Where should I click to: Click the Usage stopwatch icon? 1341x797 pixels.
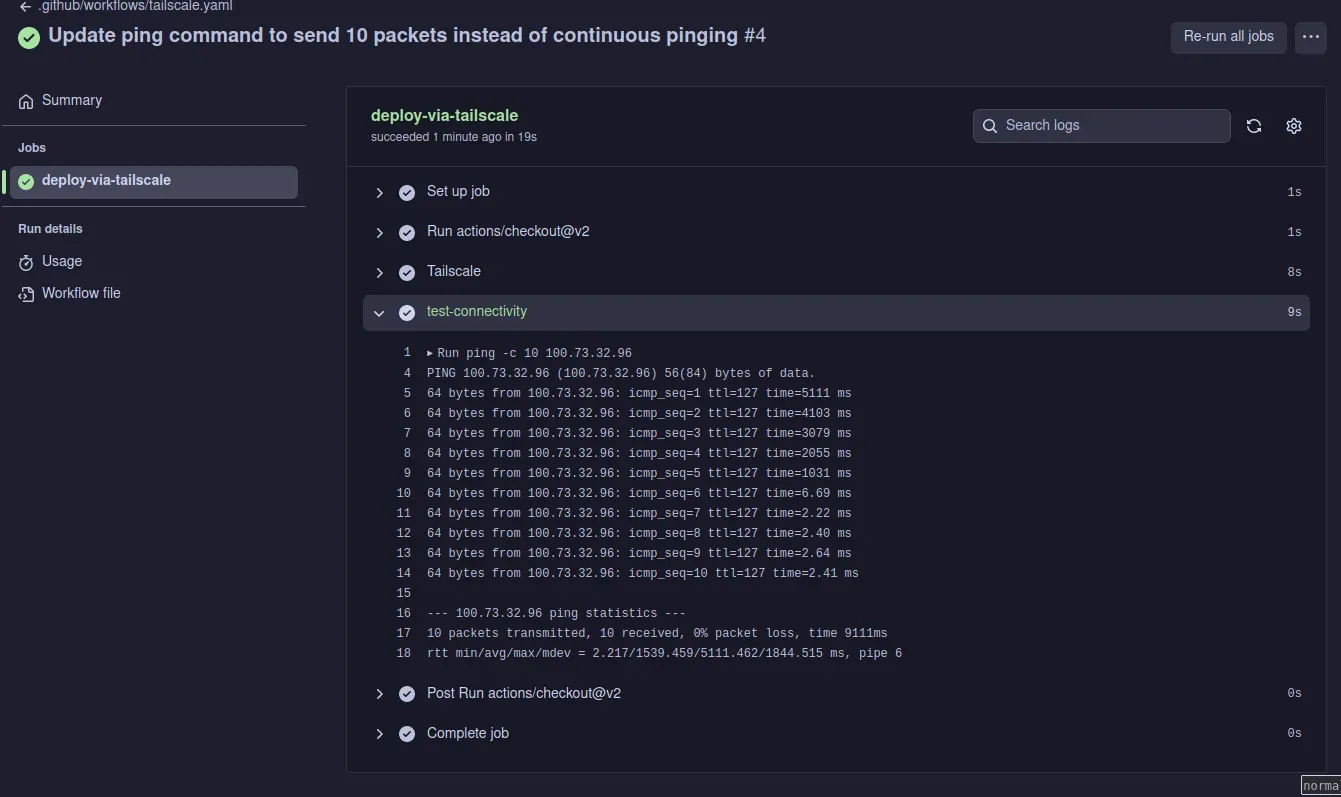coord(26,262)
